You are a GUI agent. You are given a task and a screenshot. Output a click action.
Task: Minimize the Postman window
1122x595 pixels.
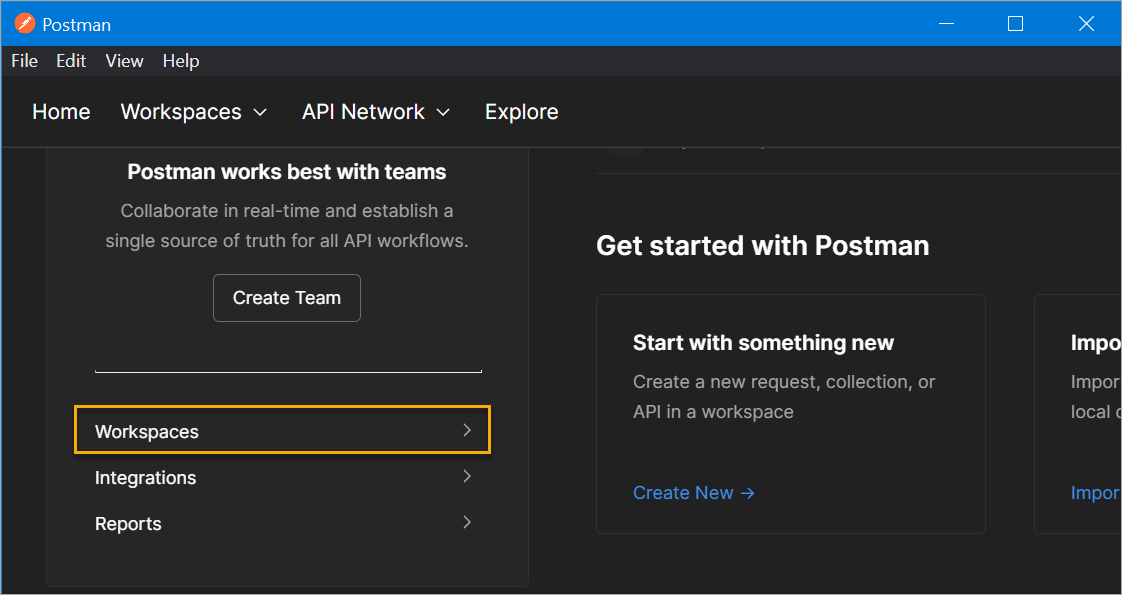point(946,24)
